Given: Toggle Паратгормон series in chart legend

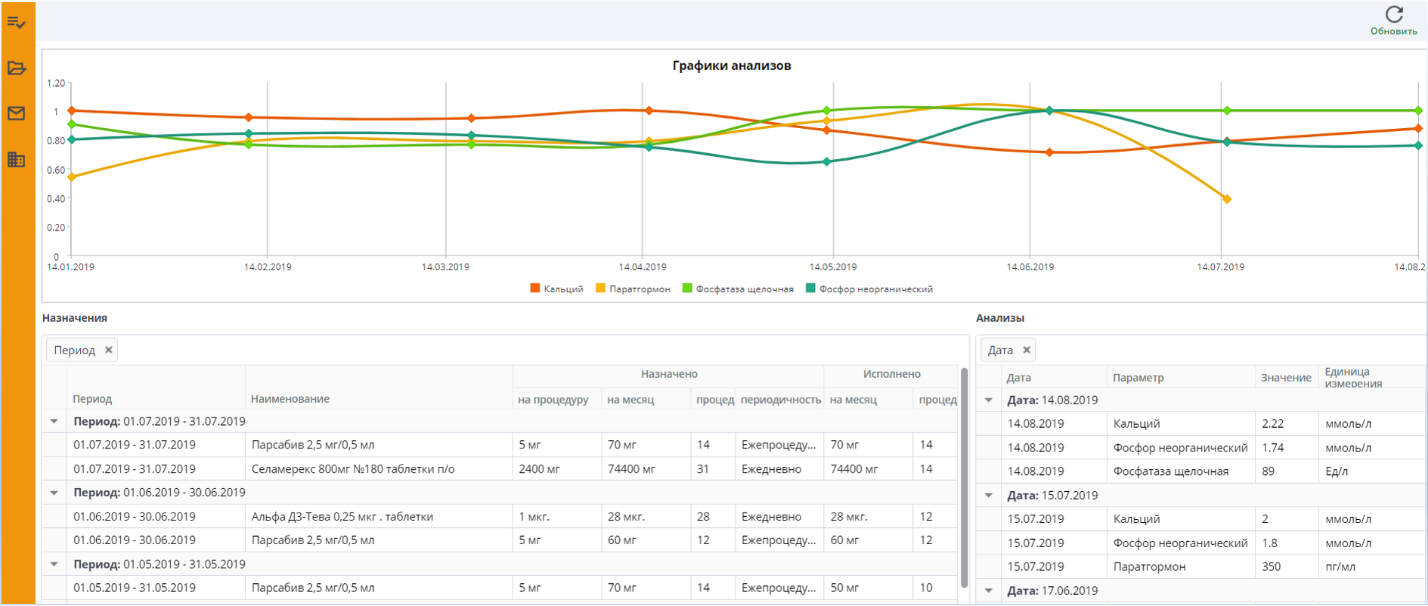Looking at the screenshot, I should [x=632, y=289].
